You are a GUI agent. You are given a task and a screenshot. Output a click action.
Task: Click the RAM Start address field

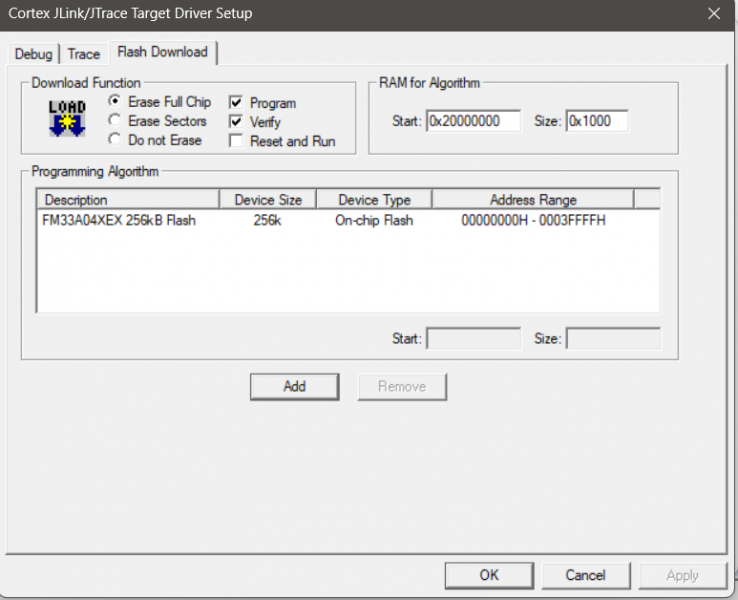[x=473, y=121]
